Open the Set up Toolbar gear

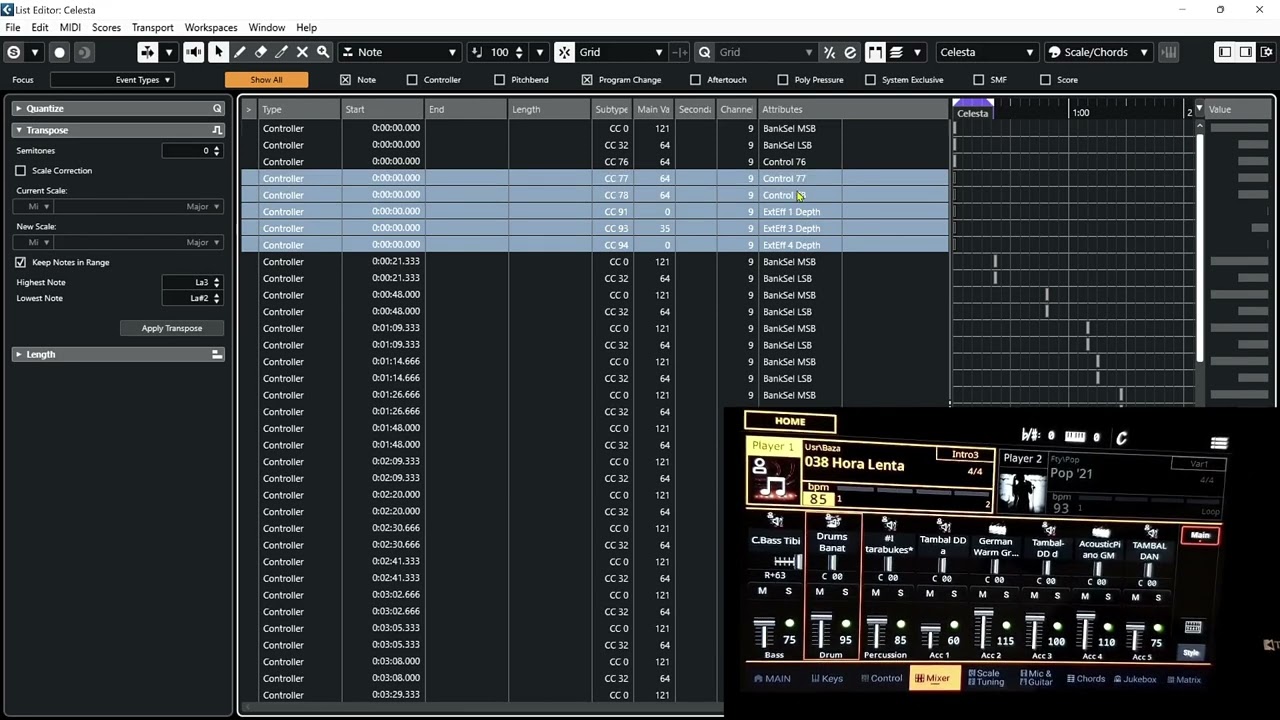1267,52
